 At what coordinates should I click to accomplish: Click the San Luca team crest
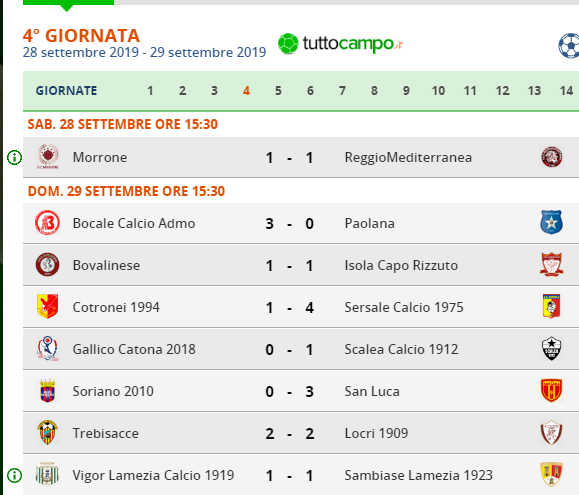(551, 390)
